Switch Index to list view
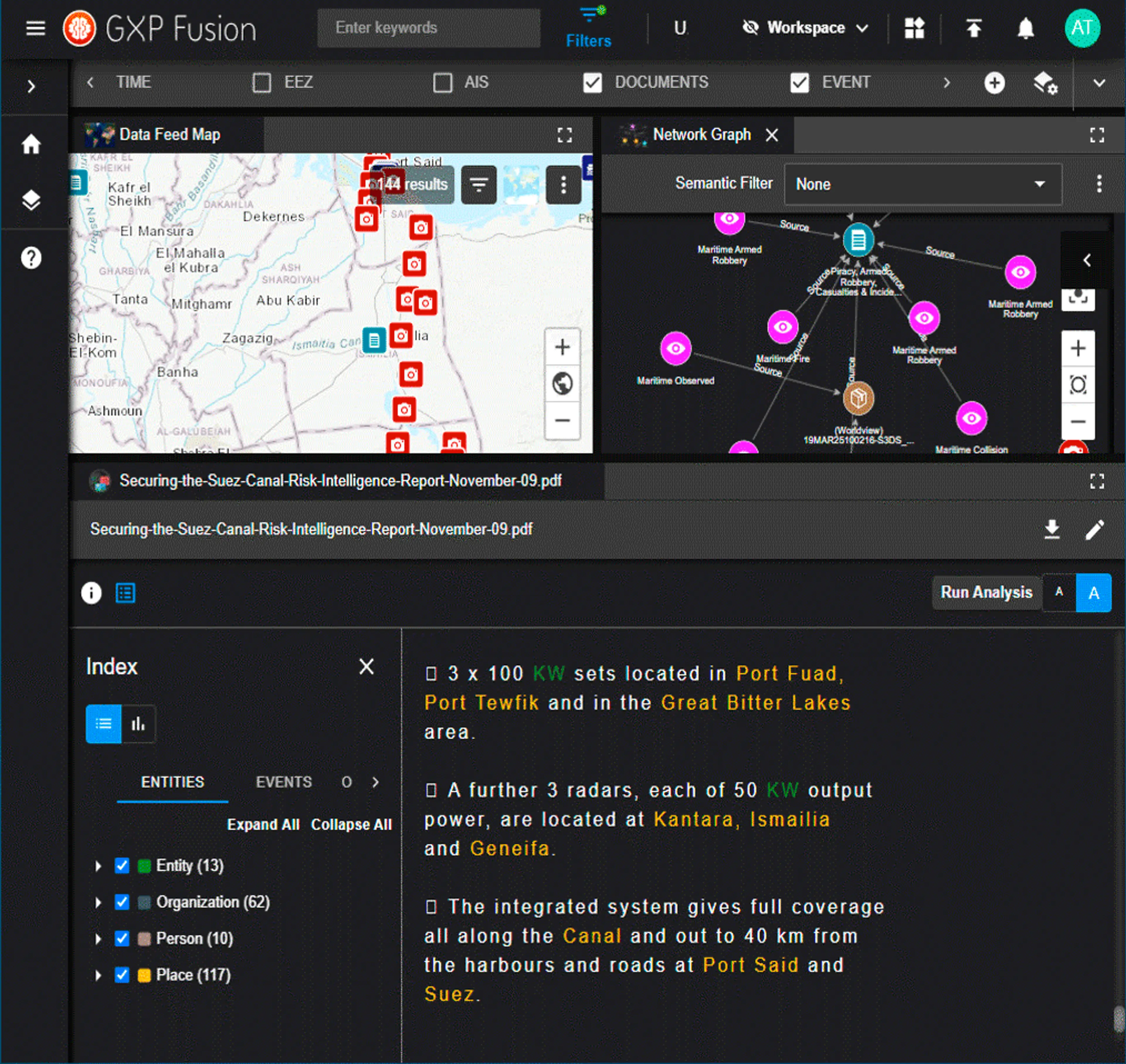This screenshot has width=1126, height=1064. click(104, 724)
